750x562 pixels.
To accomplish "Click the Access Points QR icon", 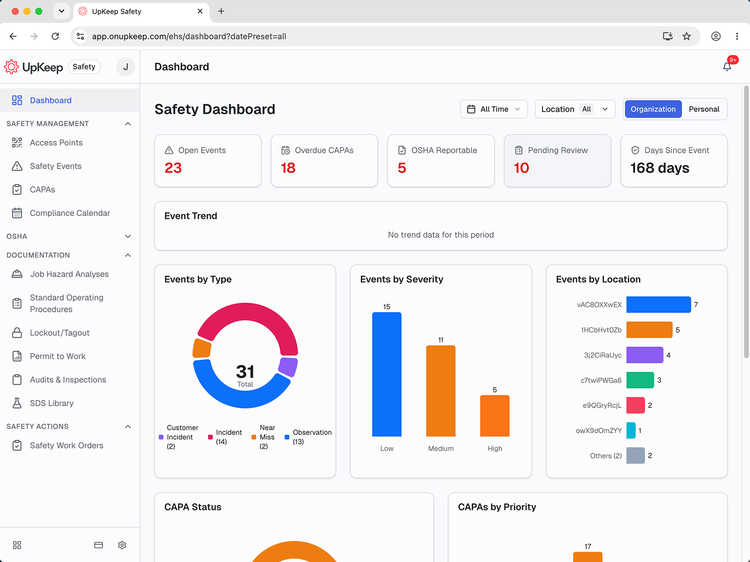I will point(17,143).
